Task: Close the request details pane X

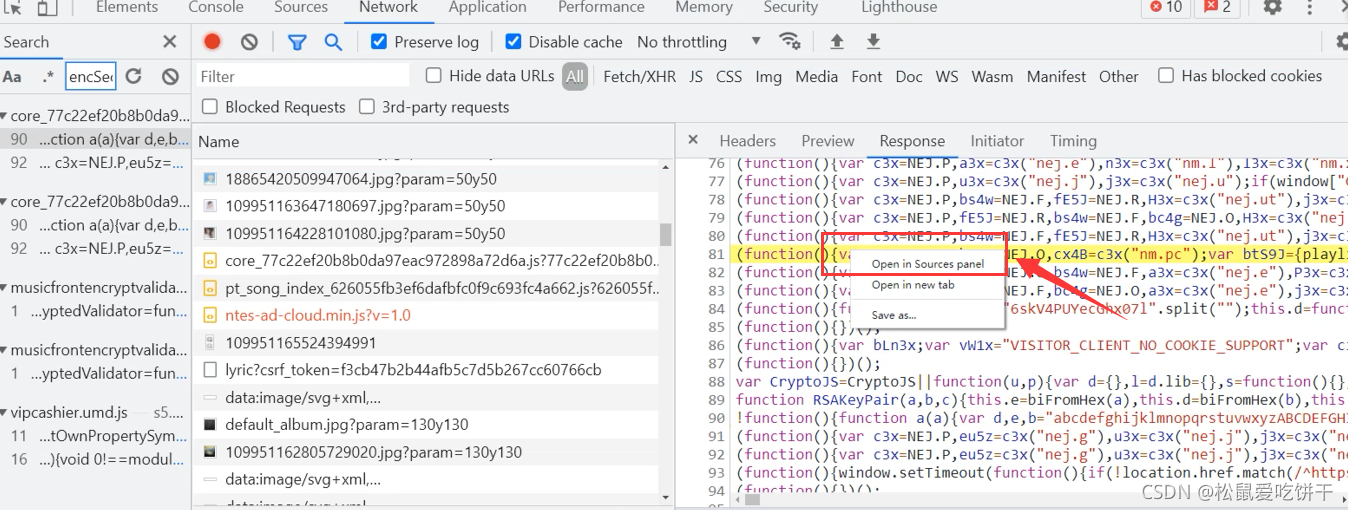Action: tap(693, 140)
